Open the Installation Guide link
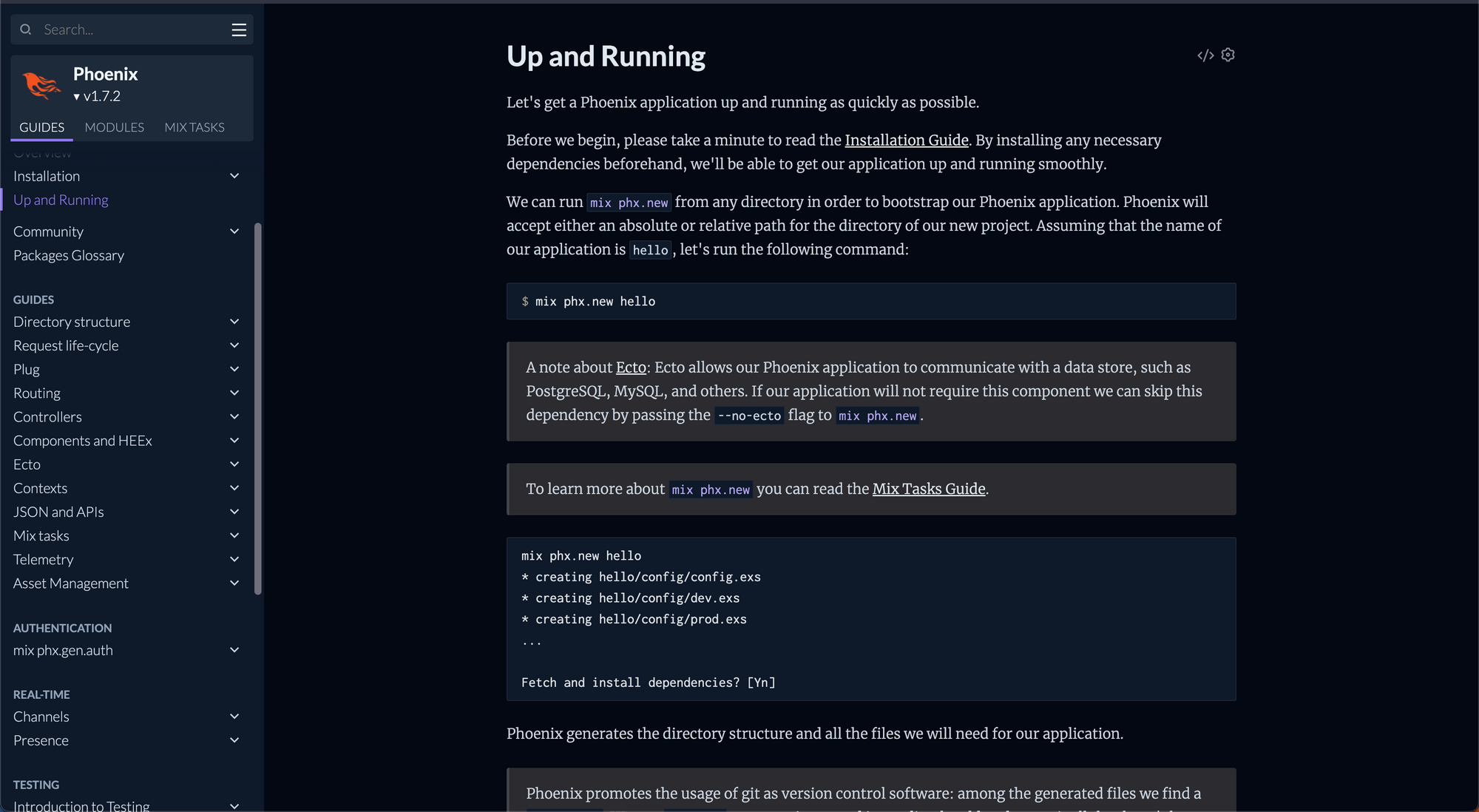The width and height of the screenshot is (1479, 812). pyautogui.click(x=906, y=141)
